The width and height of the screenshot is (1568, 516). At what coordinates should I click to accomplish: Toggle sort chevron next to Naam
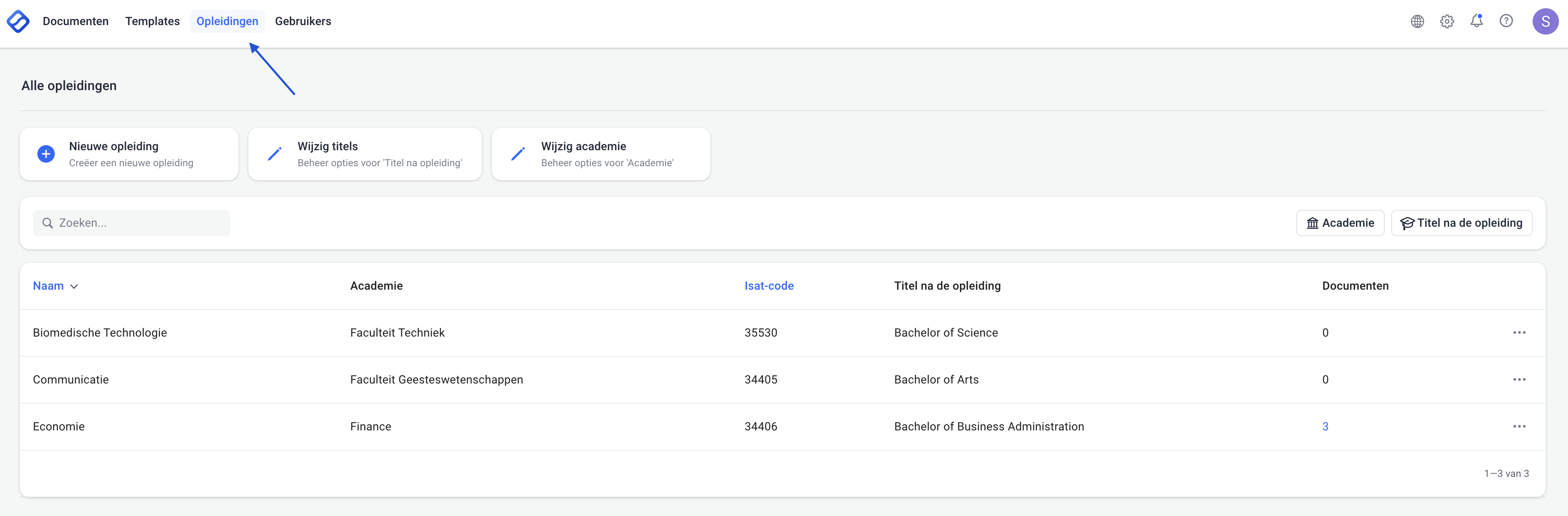pos(74,286)
